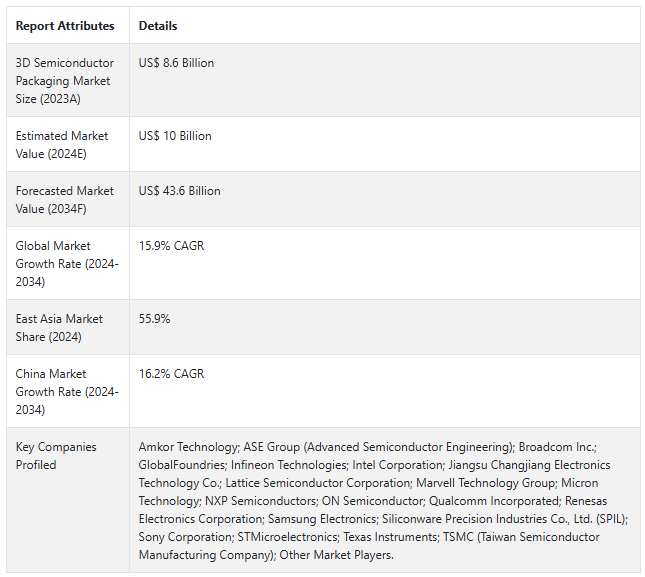Image resolution: width=645 pixels, height=577 pixels.
Task: Click Other Market Players text
Action: tap(336, 555)
